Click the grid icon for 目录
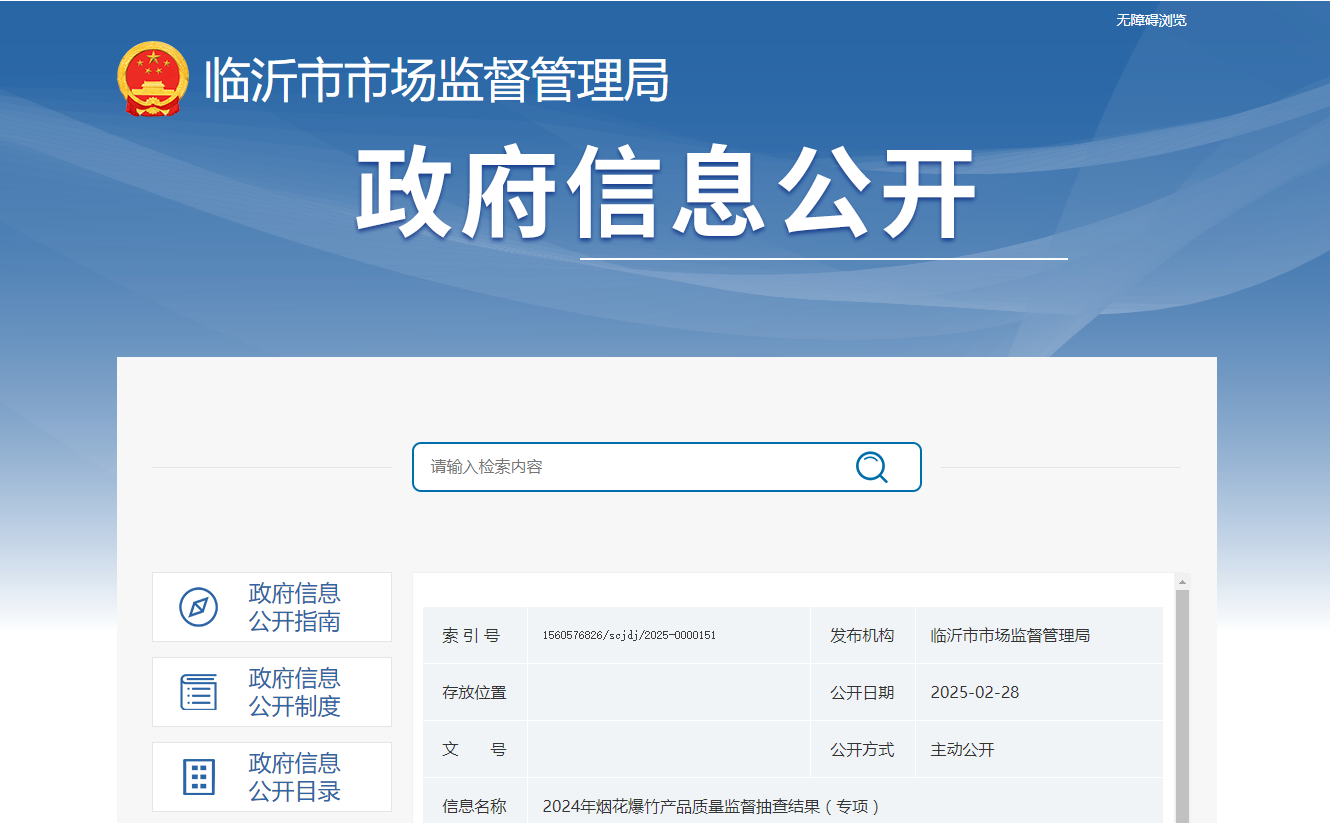 pos(198,777)
